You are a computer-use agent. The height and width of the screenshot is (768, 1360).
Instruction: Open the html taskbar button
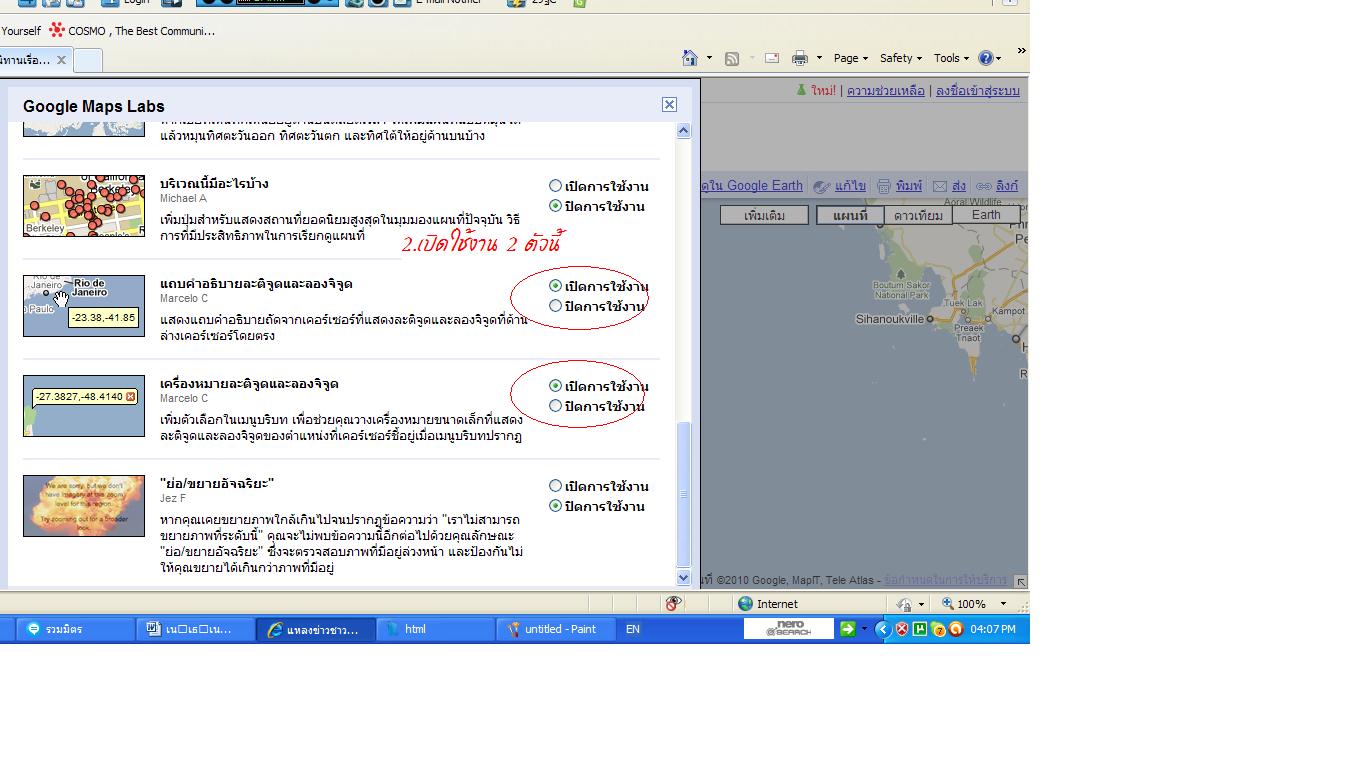click(x=436, y=629)
